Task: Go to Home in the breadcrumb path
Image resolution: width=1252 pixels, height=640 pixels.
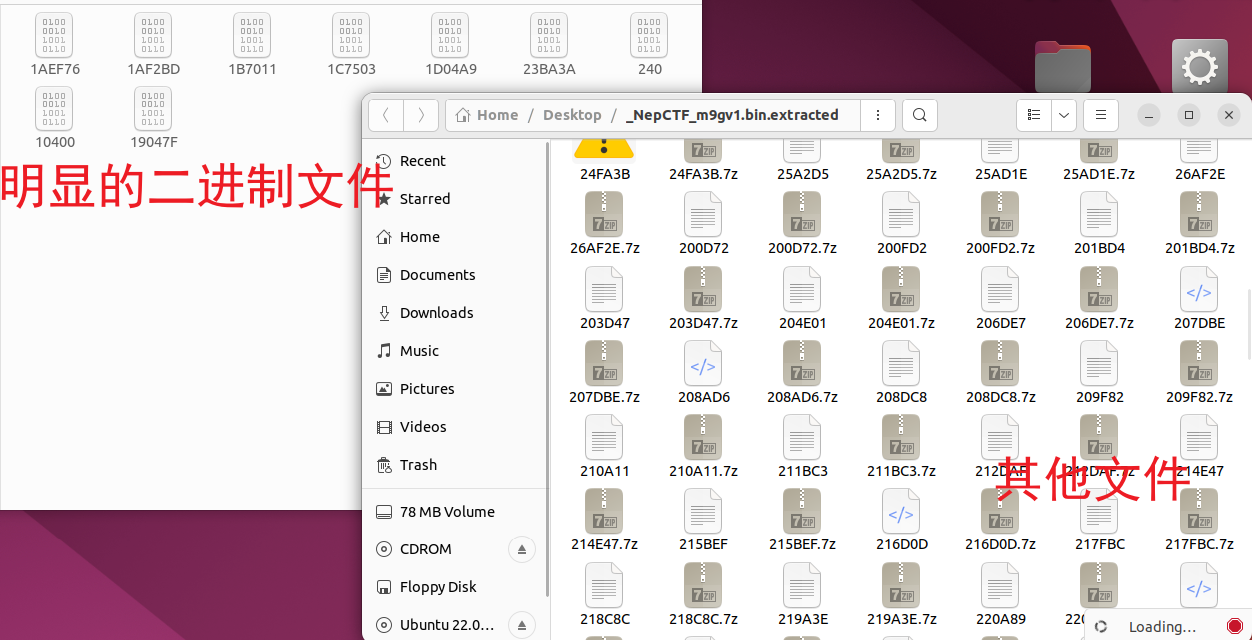Action: coord(487,115)
